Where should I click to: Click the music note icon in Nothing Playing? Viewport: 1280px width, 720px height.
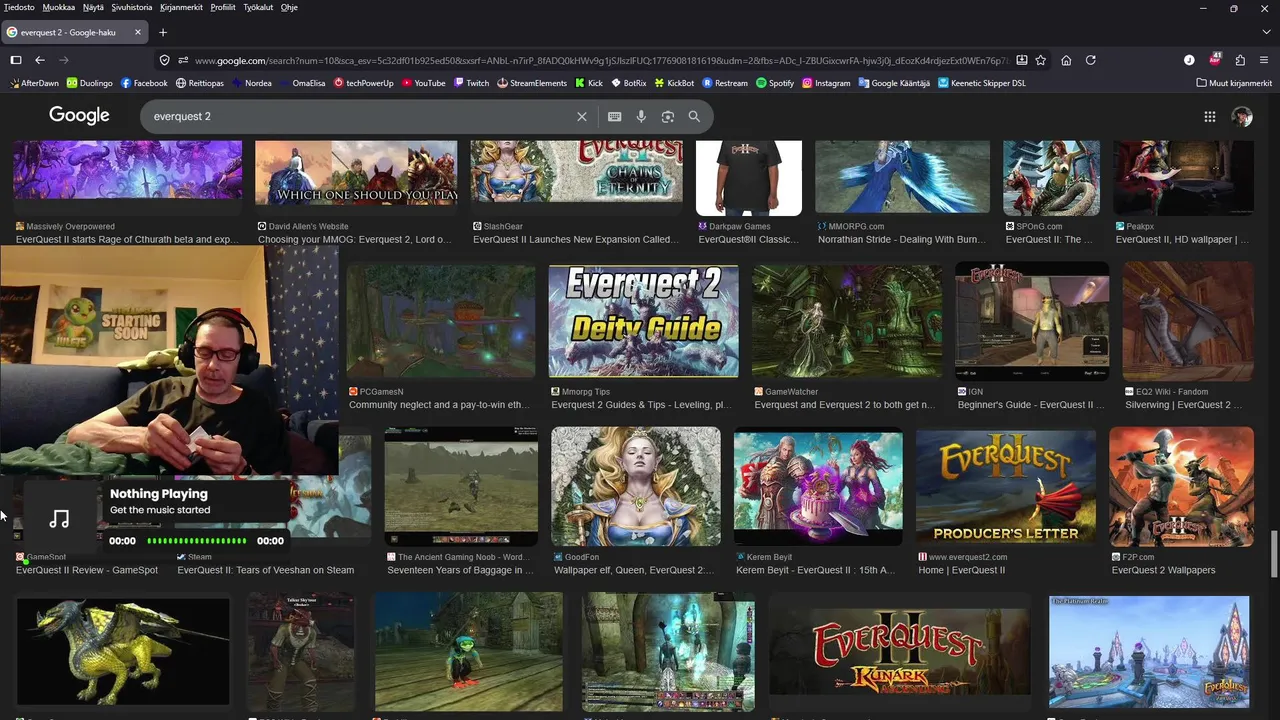click(60, 518)
